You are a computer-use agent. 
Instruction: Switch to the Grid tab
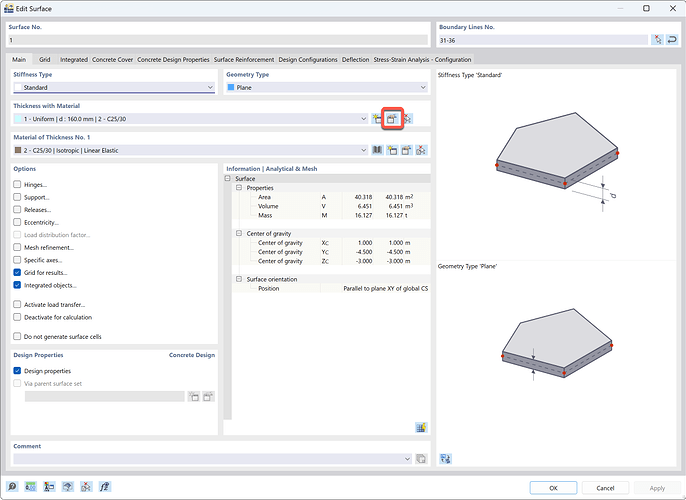tap(45, 59)
